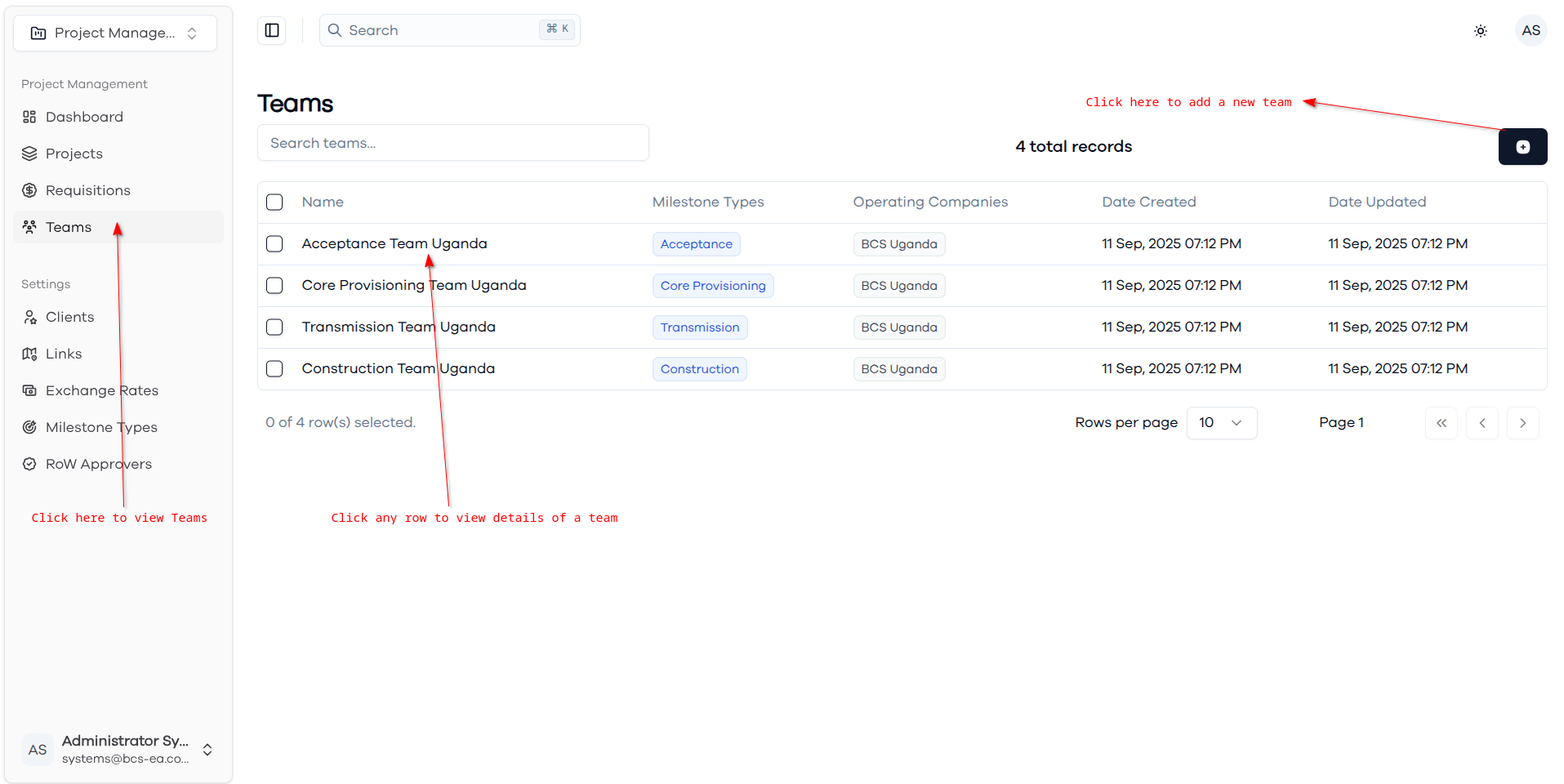Expand the Administrator account menu

(118, 749)
